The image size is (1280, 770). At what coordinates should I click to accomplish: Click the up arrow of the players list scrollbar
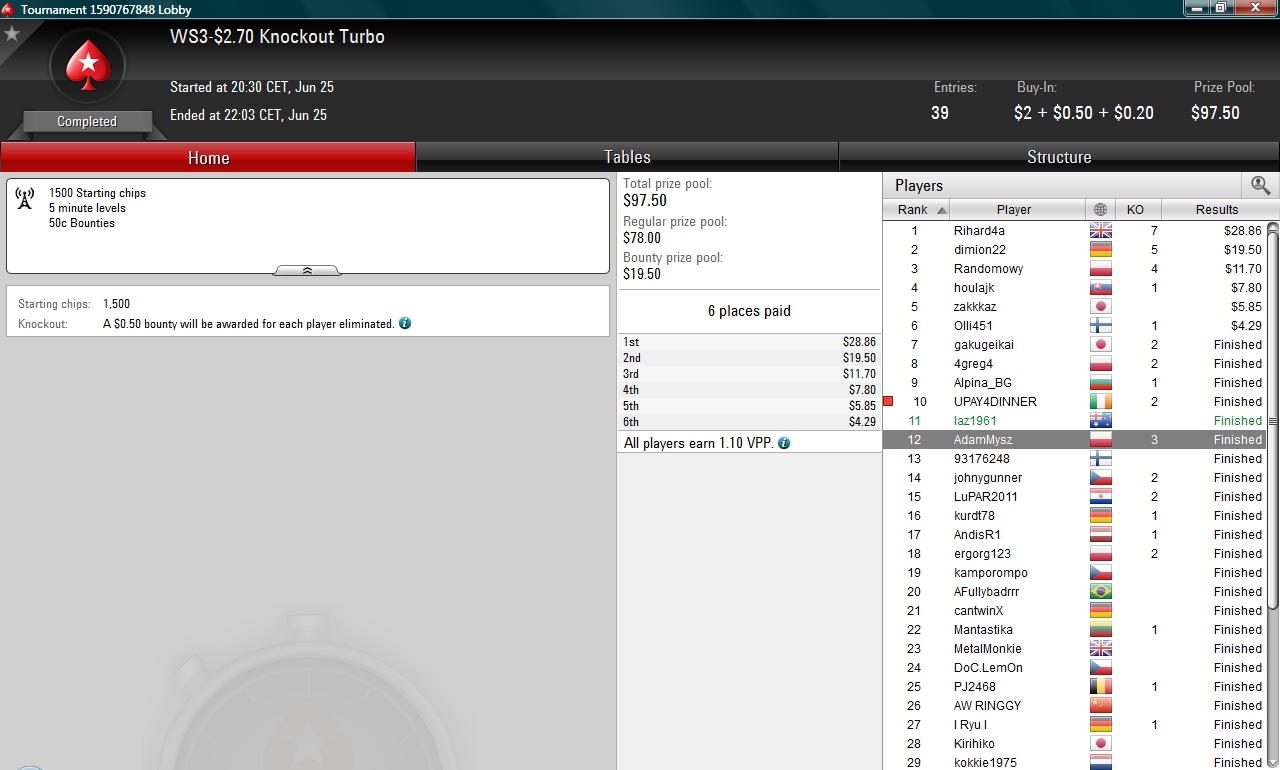click(x=1273, y=228)
